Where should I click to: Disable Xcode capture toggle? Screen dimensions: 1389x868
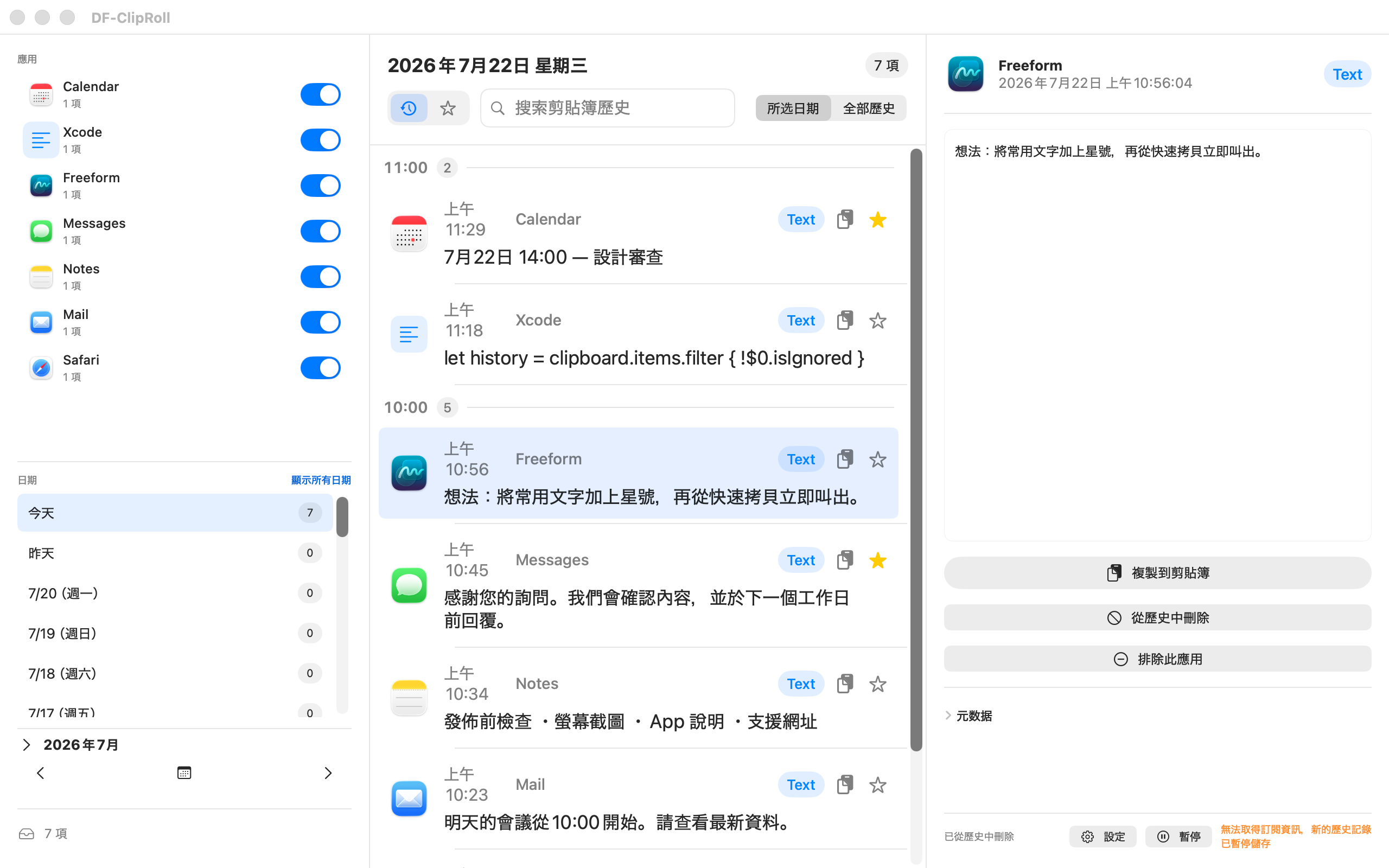point(320,139)
